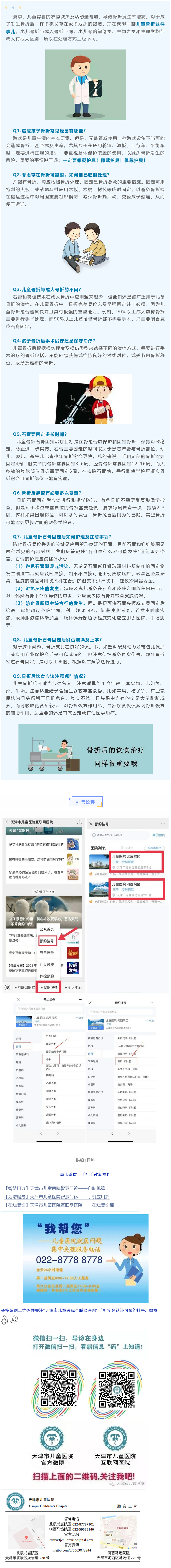This screenshot has height=1568, width=171.
Task: Click the doctor with X-ray illustration
Action: pos(85,84)
